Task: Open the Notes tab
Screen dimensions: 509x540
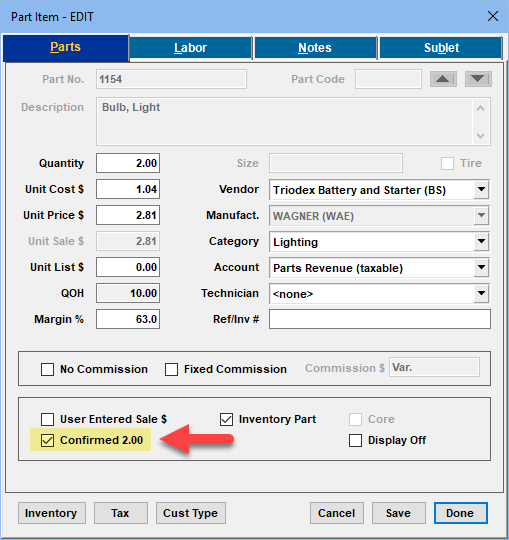Action: pos(315,48)
